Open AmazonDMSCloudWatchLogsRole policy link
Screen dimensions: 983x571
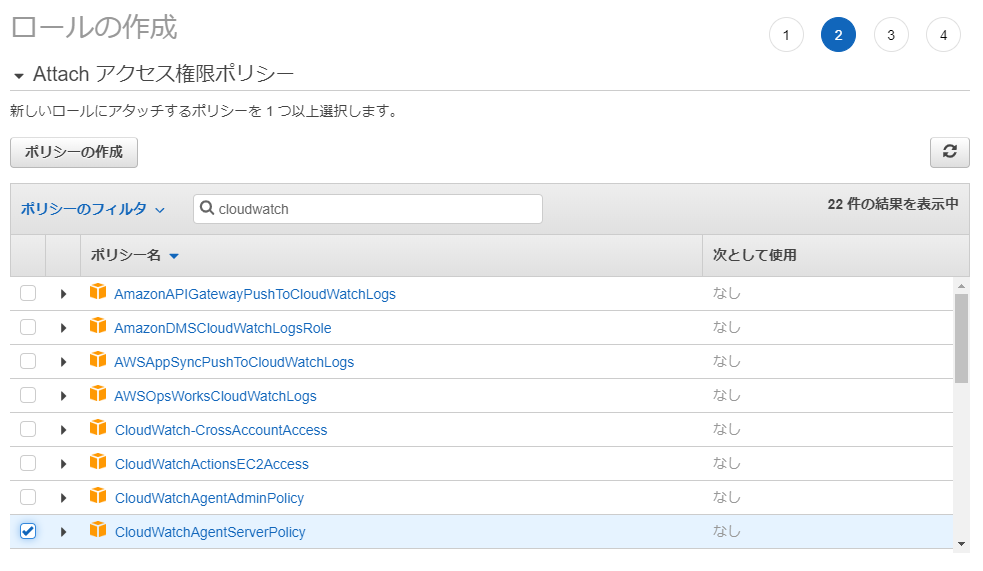coord(223,328)
